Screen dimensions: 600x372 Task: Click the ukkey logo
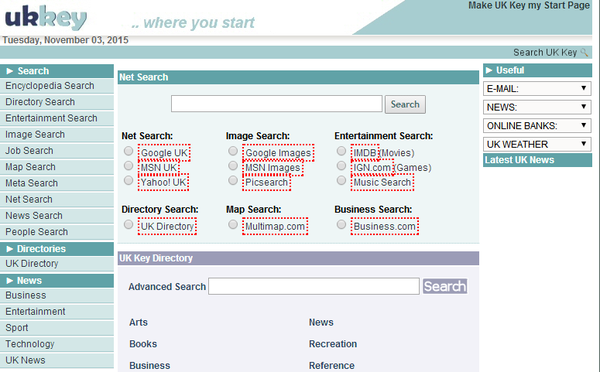46,18
